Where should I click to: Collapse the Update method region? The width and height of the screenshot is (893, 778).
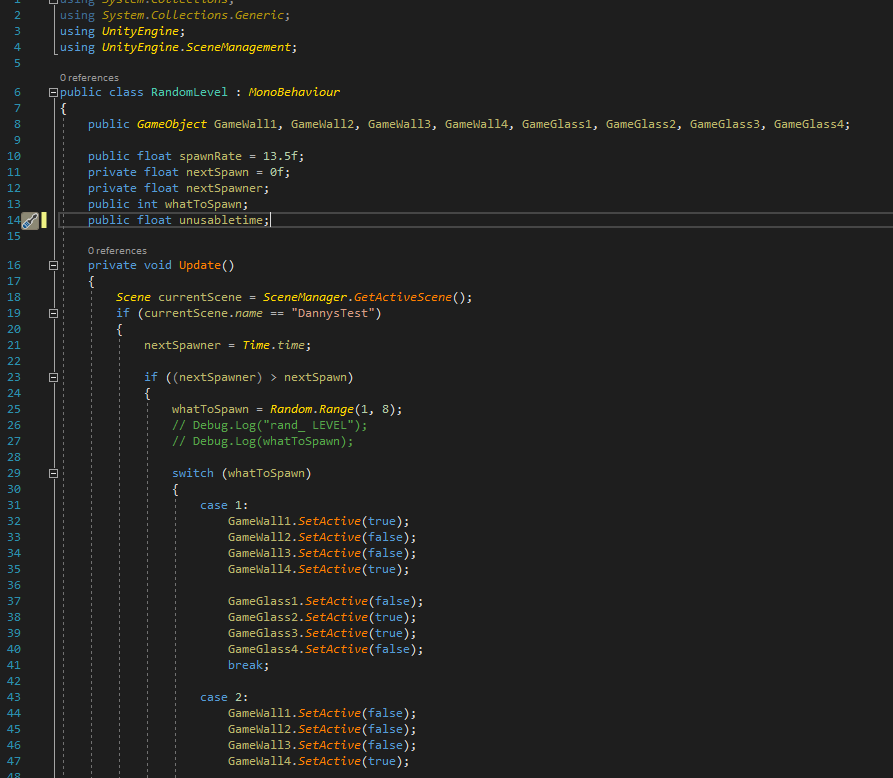point(53,265)
